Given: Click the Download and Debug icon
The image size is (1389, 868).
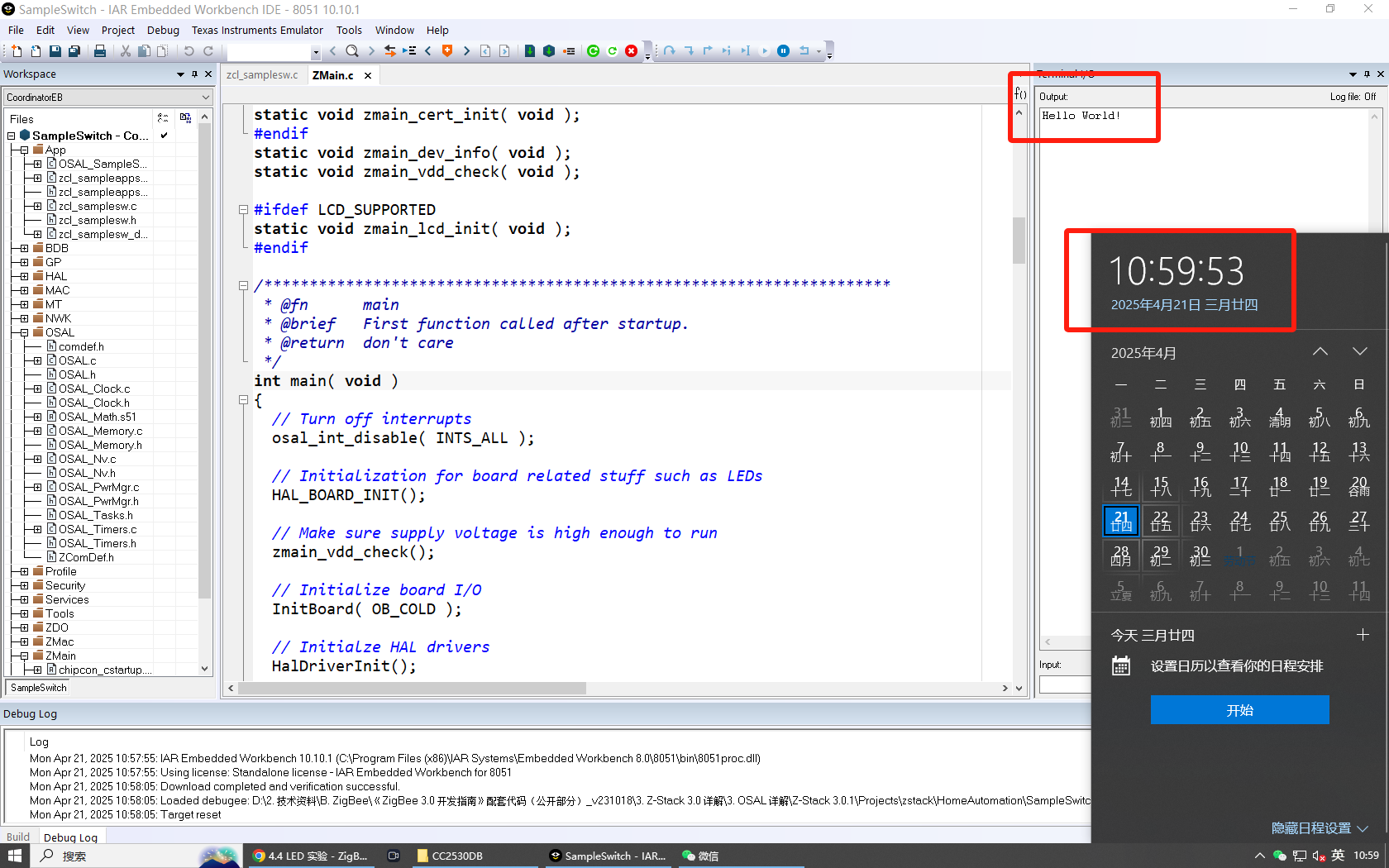Looking at the screenshot, I should (x=530, y=51).
